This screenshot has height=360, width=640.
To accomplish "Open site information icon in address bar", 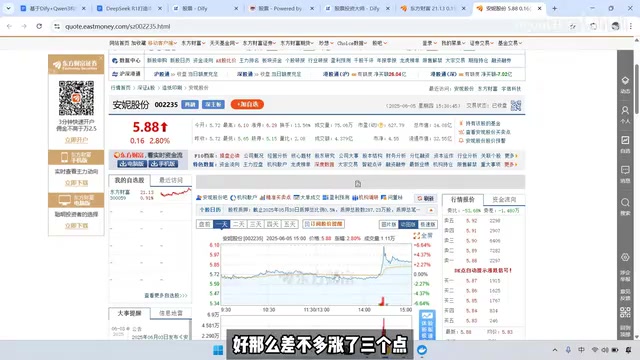I will coord(57,26).
